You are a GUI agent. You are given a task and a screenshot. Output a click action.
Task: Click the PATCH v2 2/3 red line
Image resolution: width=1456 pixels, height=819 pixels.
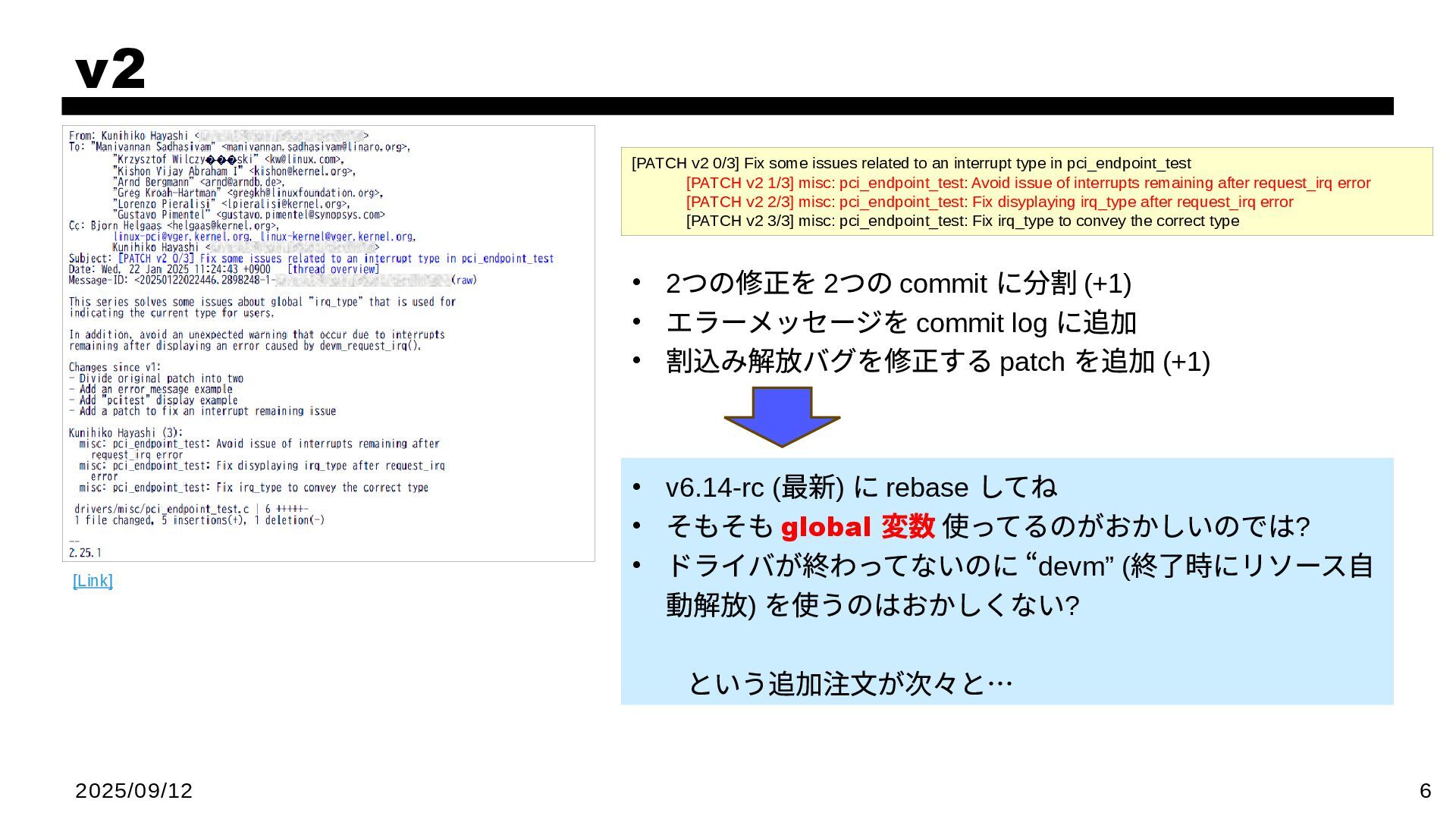[989, 202]
